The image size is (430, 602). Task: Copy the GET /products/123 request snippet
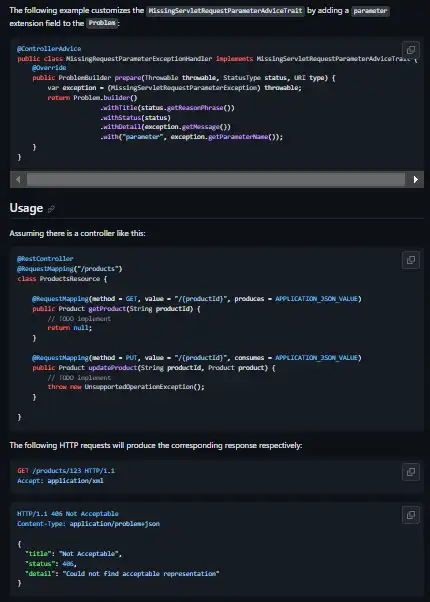(410, 471)
